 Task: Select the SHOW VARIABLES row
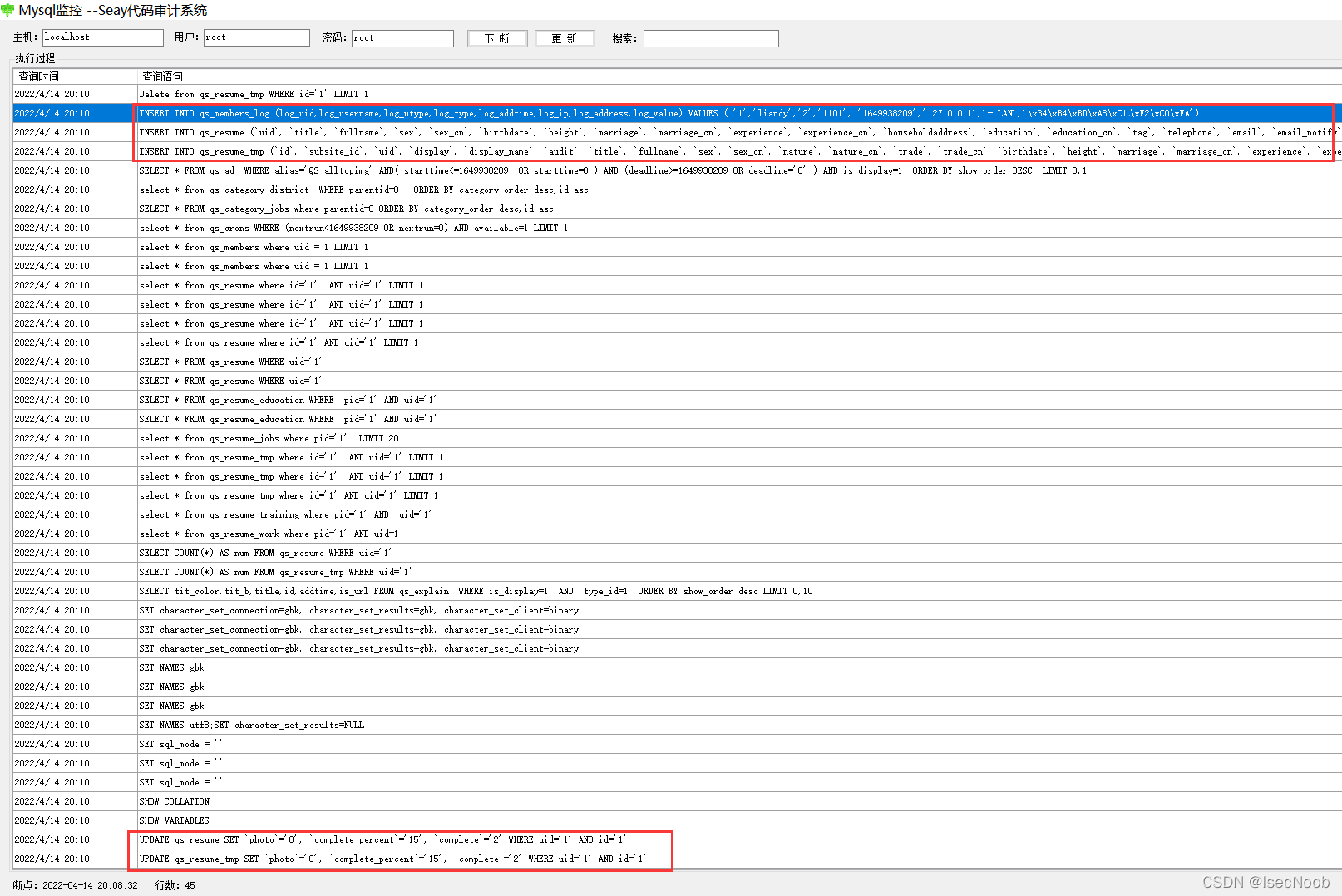point(677,820)
